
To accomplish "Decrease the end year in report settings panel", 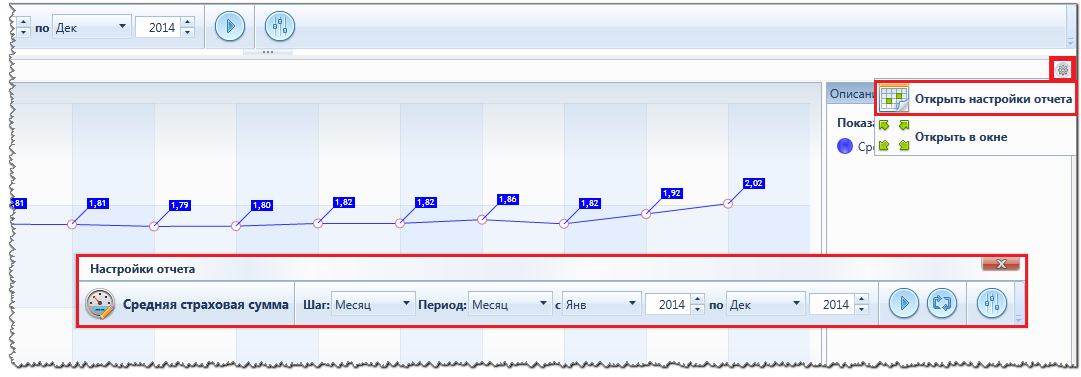I will click(x=862, y=309).
